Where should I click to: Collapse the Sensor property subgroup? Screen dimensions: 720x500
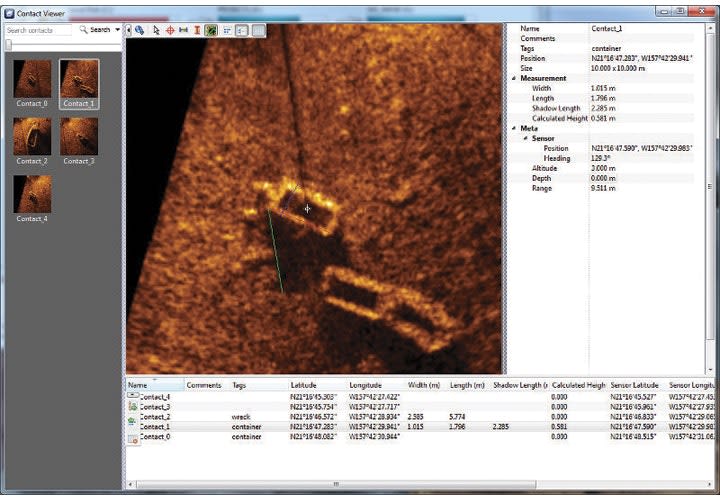click(x=523, y=138)
